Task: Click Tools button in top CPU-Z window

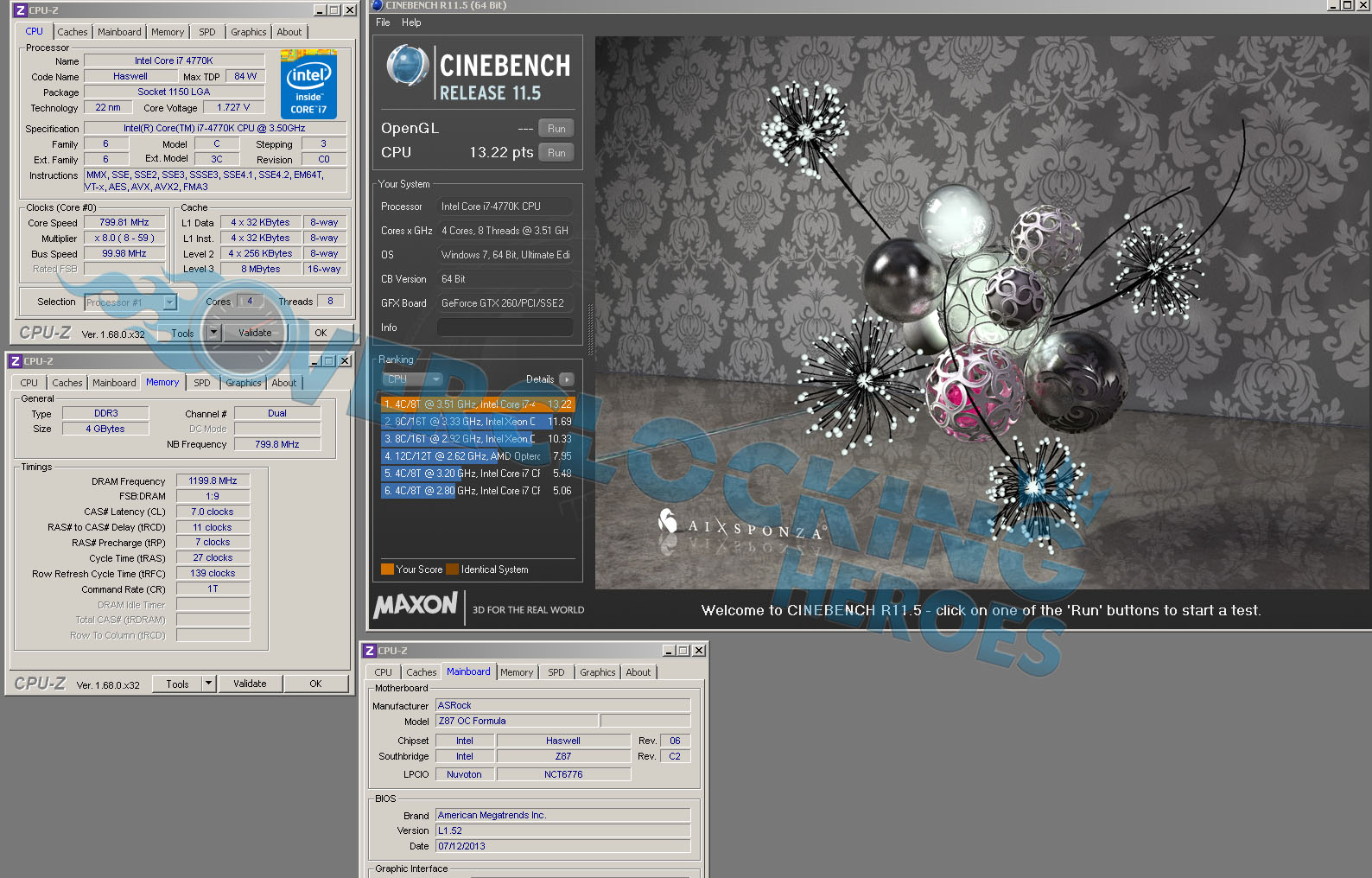Action: pos(182,333)
